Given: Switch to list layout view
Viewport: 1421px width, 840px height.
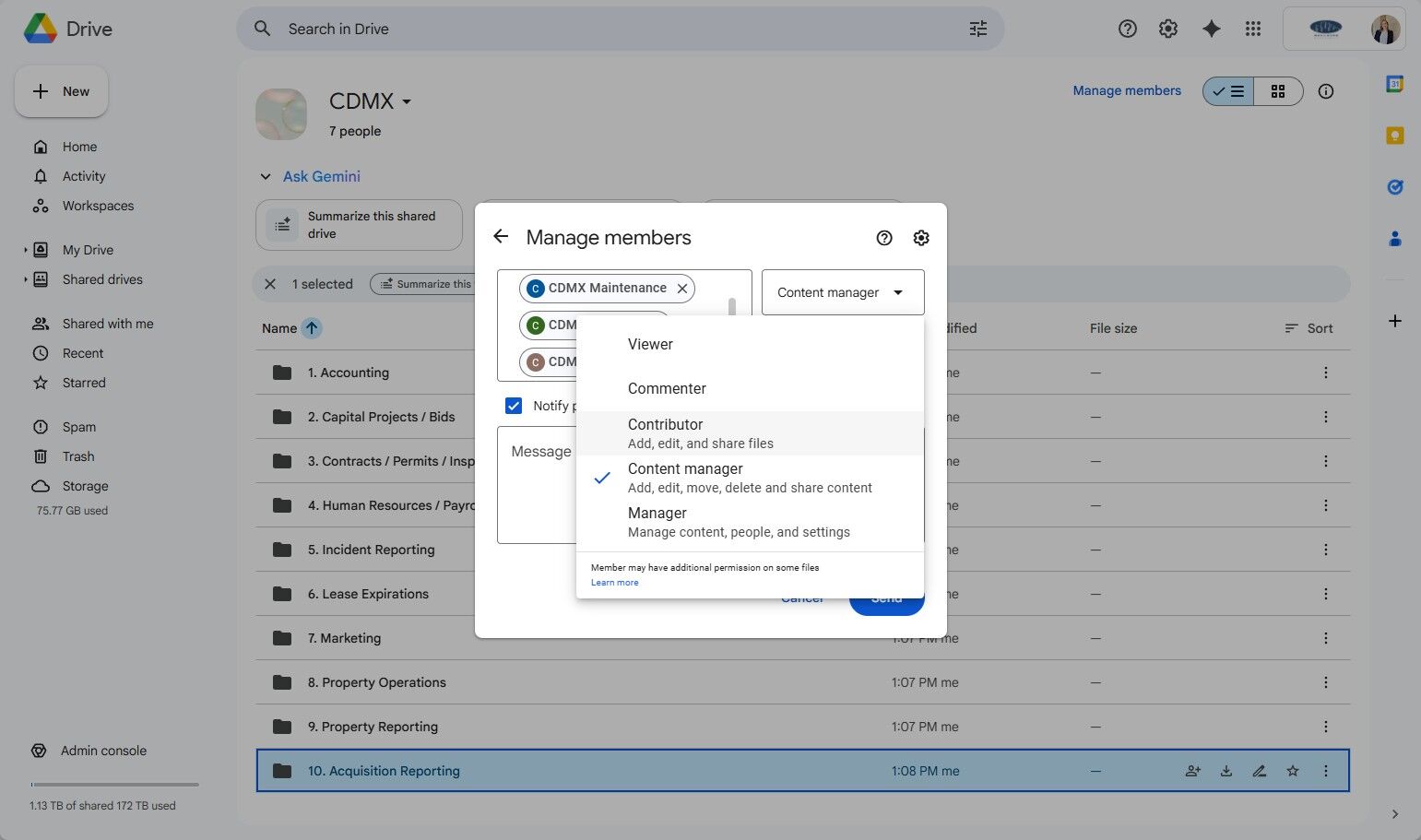Looking at the screenshot, I should click(x=1228, y=91).
